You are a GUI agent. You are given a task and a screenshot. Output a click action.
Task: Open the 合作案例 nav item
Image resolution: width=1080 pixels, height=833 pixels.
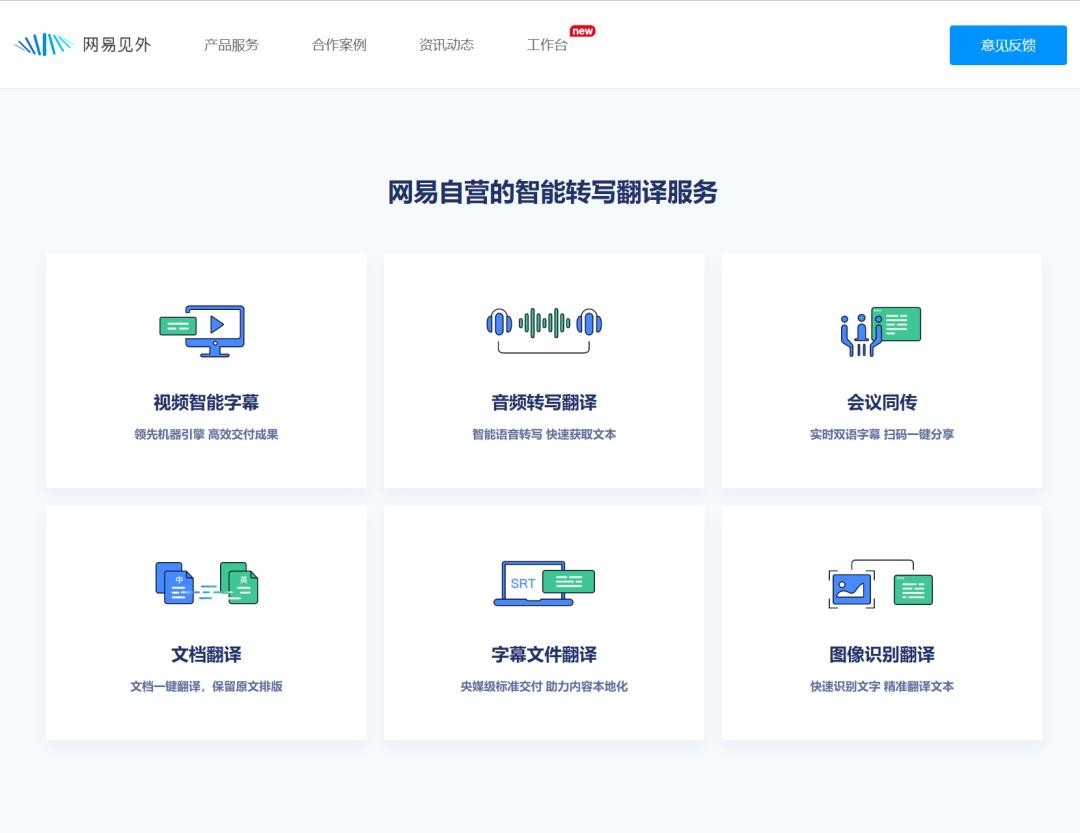click(x=339, y=45)
